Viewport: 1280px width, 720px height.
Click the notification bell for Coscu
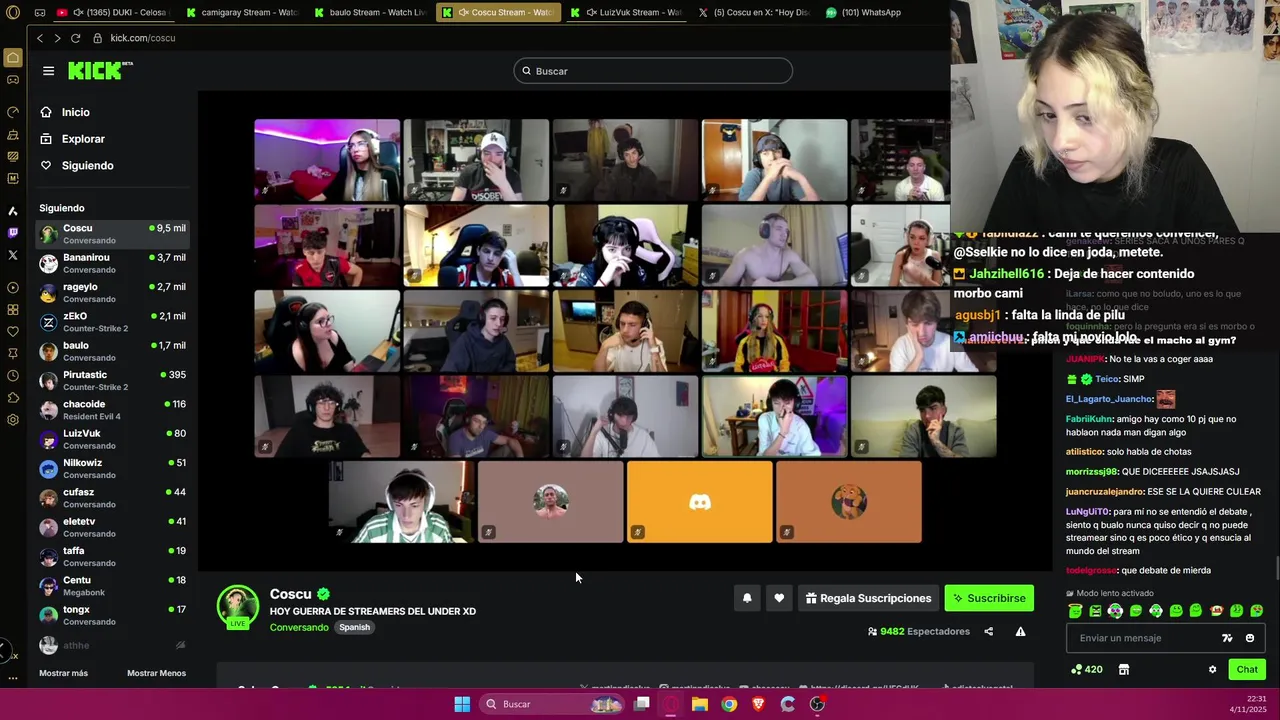pos(747,598)
